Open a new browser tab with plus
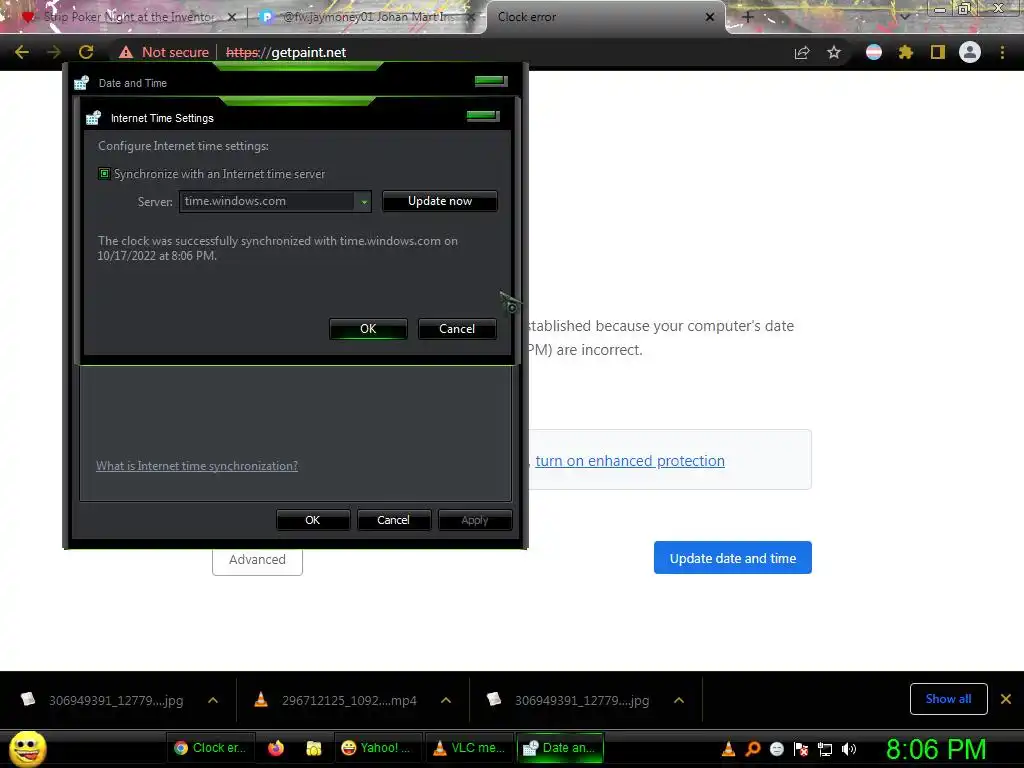 click(x=748, y=17)
